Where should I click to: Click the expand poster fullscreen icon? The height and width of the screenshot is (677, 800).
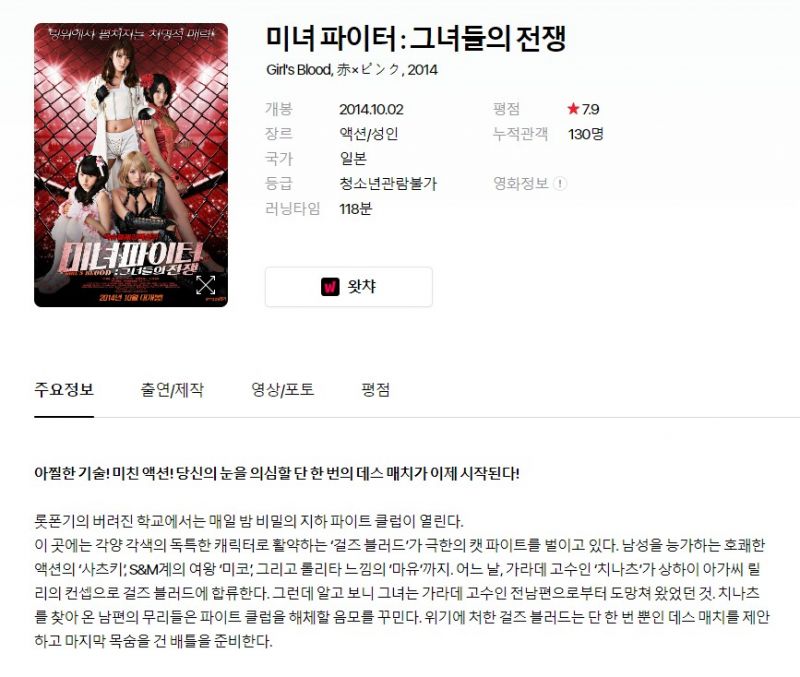coord(206,285)
